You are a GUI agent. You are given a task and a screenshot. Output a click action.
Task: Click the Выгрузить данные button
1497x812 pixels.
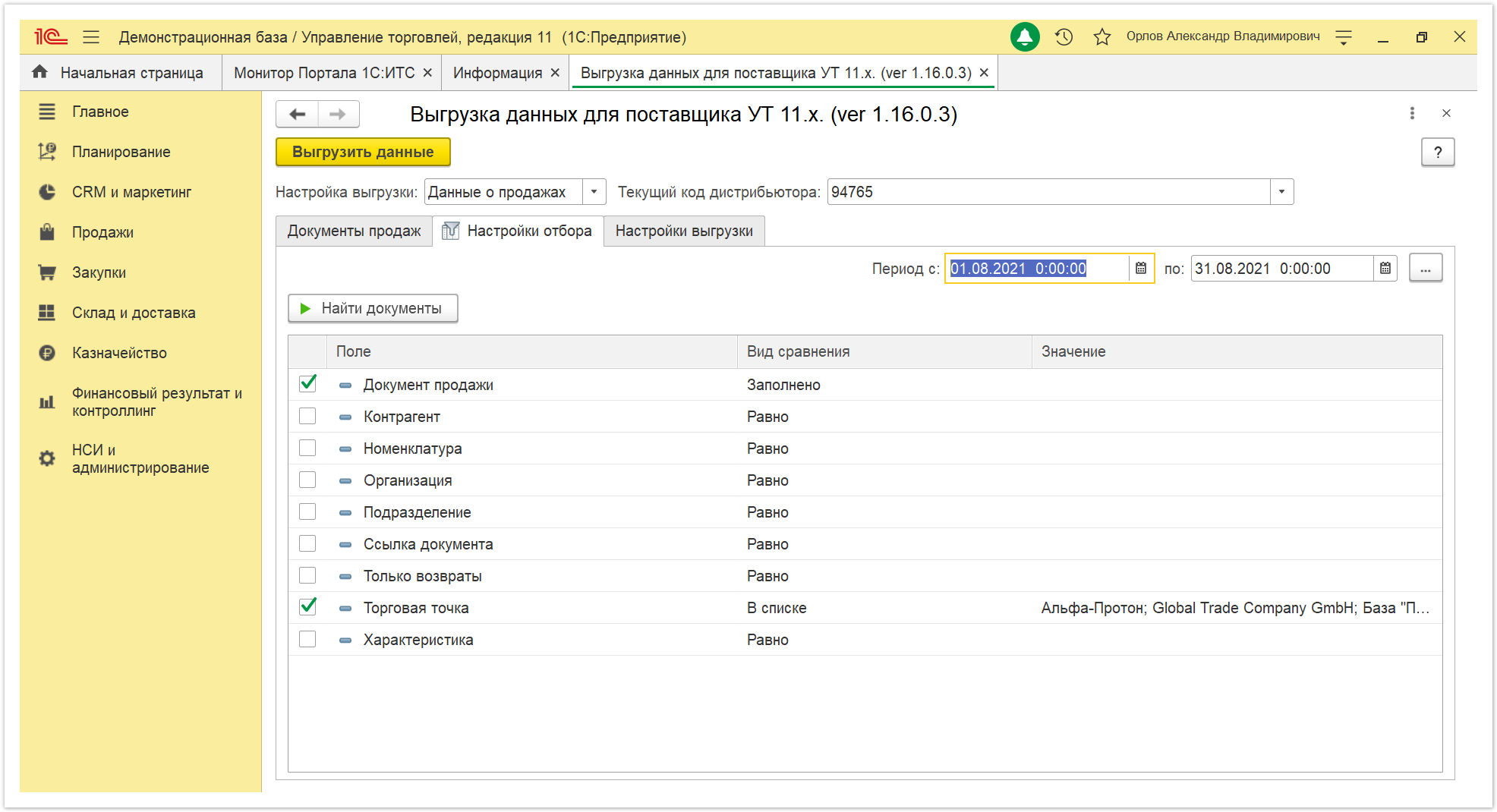pyautogui.click(x=363, y=152)
